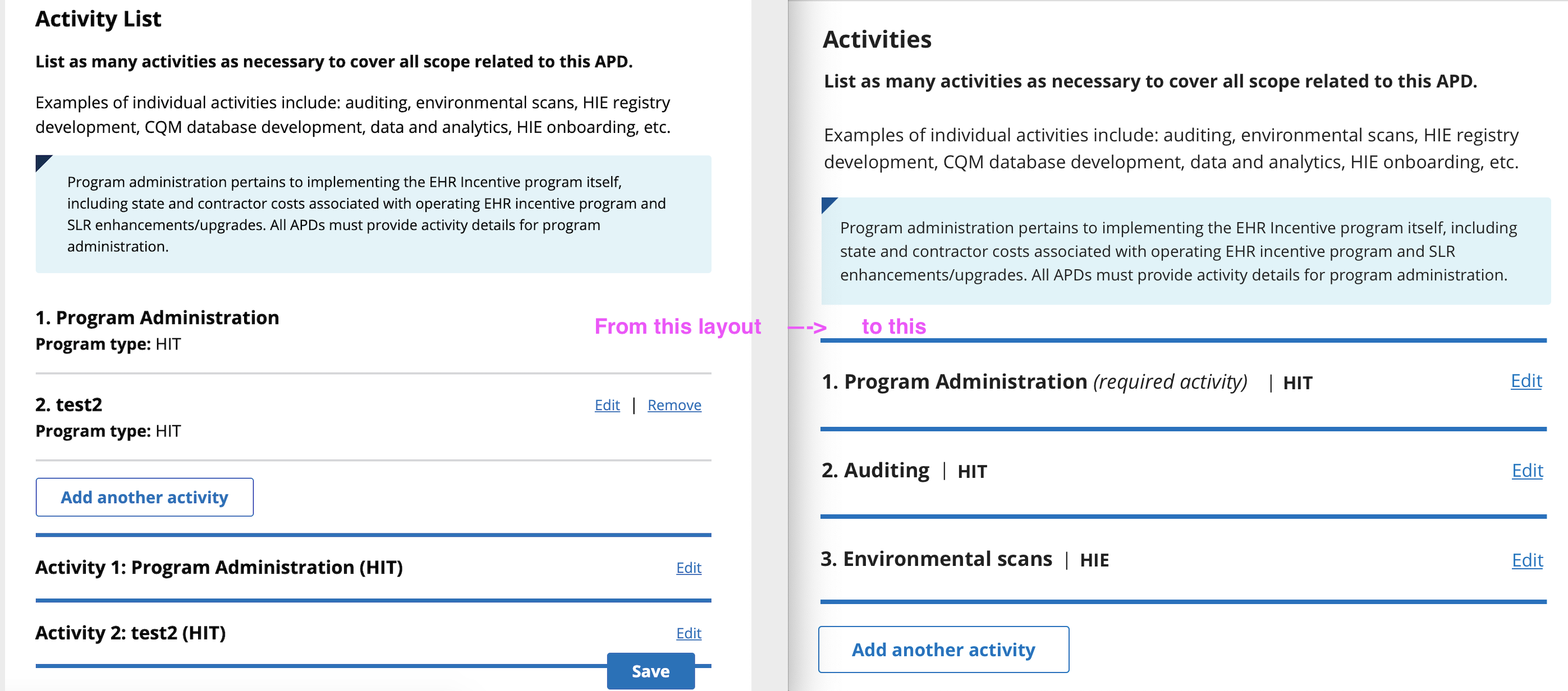Edit the Environmental scans activity

click(1527, 560)
